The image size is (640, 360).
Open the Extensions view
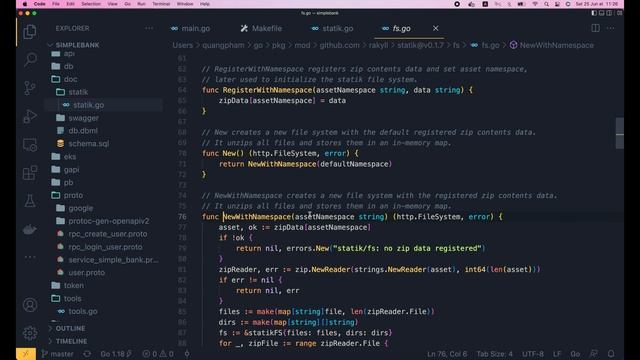[x=30, y=173]
